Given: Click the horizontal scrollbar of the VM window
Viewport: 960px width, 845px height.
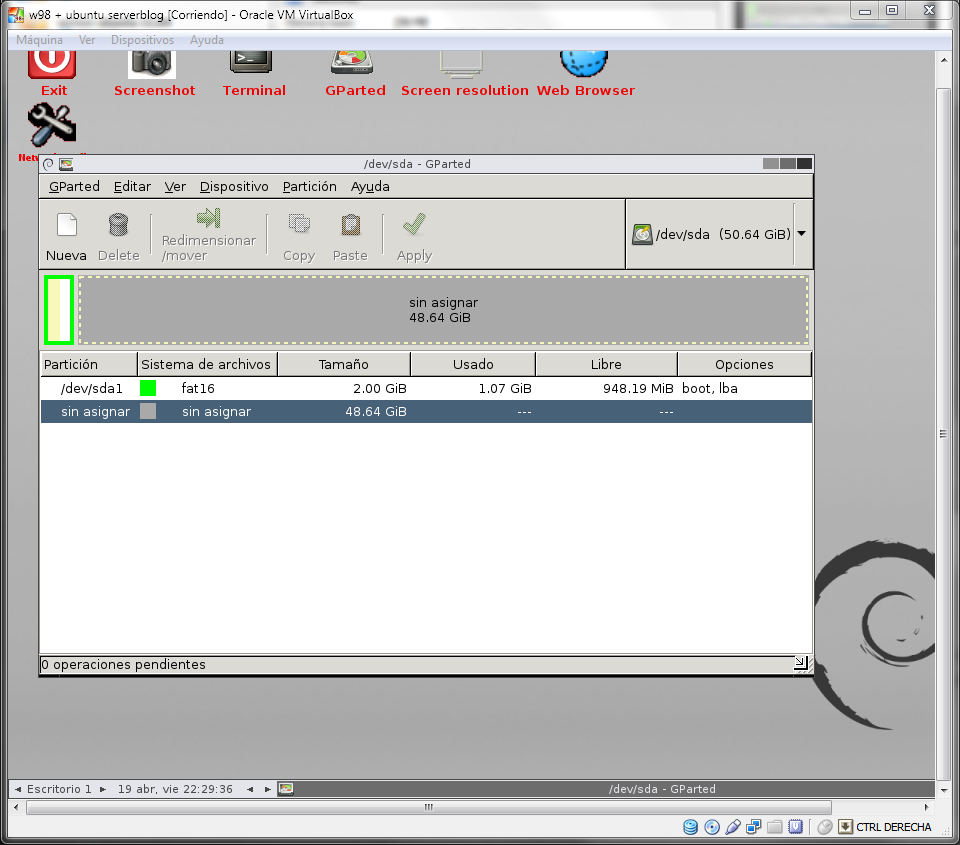Looking at the screenshot, I should (429, 807).
